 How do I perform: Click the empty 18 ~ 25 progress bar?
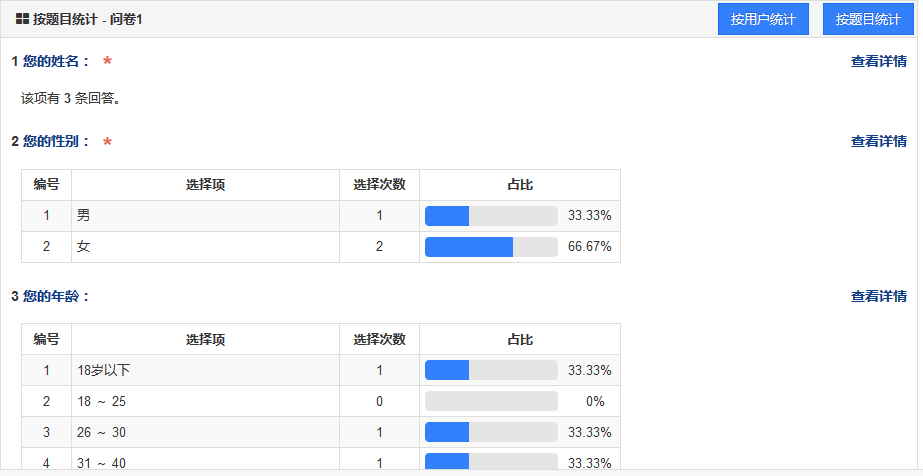point(491,401)
